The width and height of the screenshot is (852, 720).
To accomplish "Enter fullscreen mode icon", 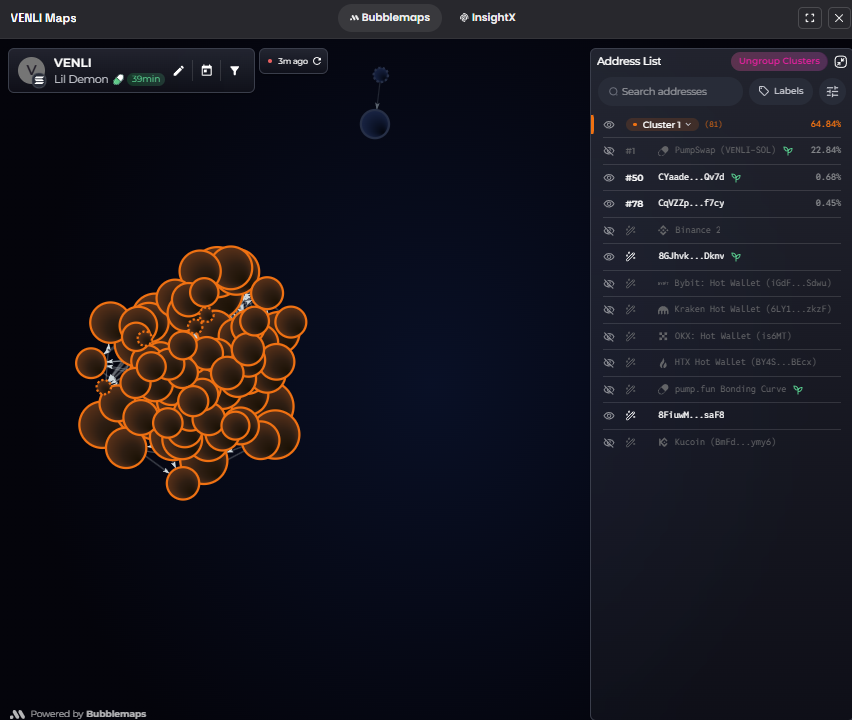I will (x=810, y=18).
